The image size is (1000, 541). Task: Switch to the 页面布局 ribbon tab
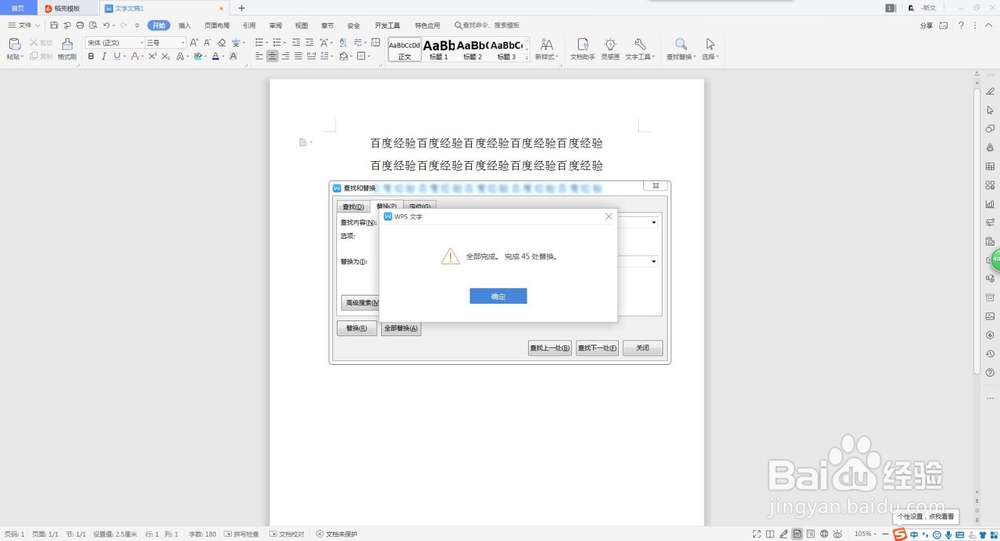tap(217, 26)
